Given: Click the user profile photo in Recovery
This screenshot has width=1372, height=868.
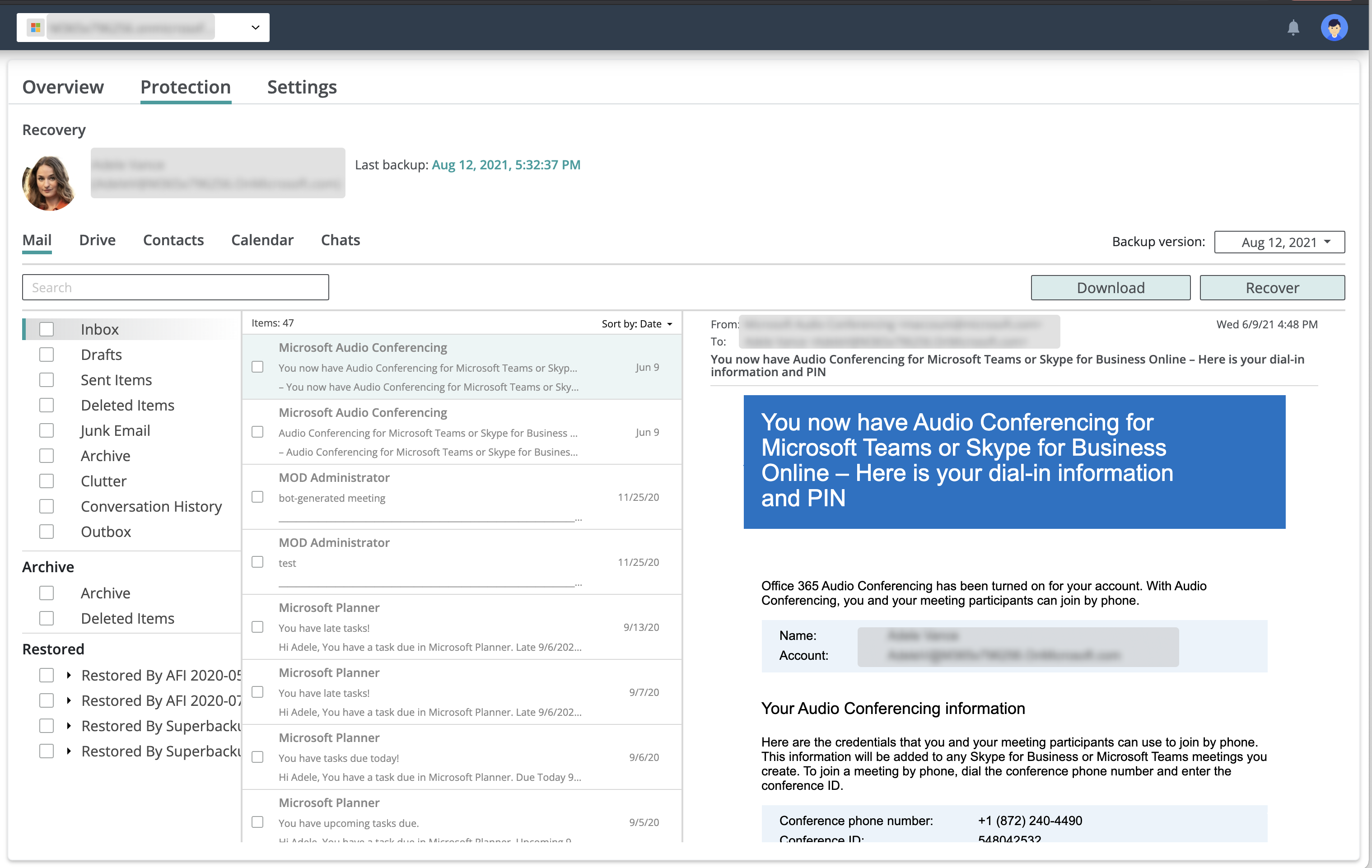Looking at the screenshot, I should tap(48, 183).
